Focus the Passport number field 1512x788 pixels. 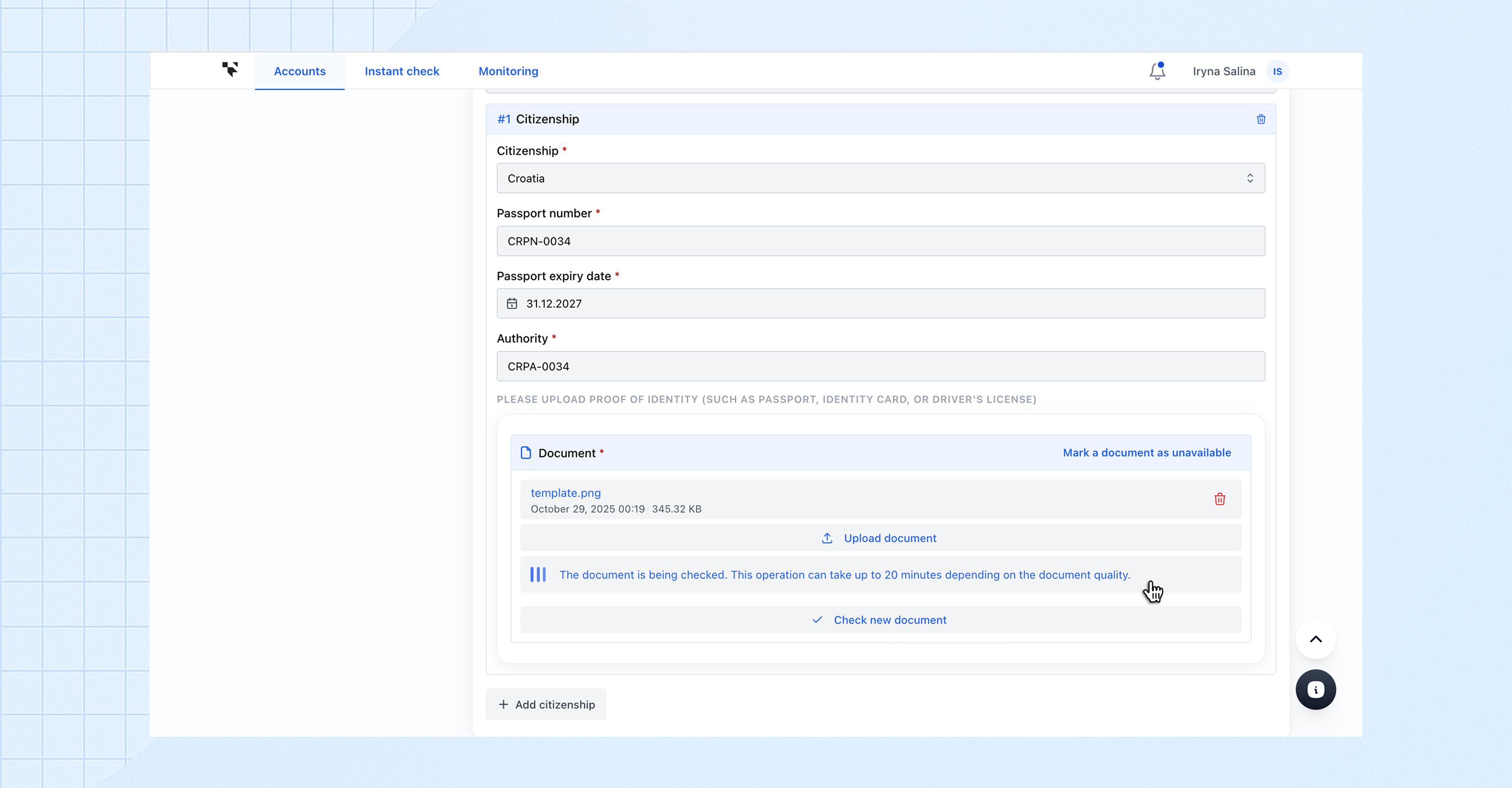[x=881, y=241]
